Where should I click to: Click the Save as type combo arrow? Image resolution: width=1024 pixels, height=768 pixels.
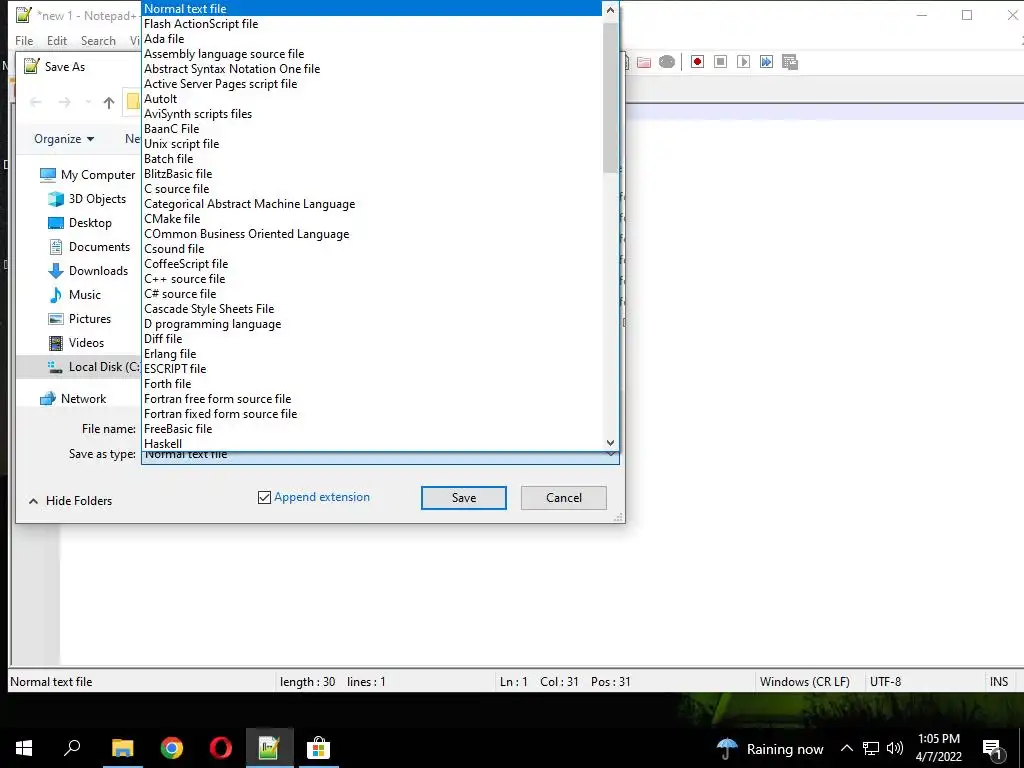(611, 455)
